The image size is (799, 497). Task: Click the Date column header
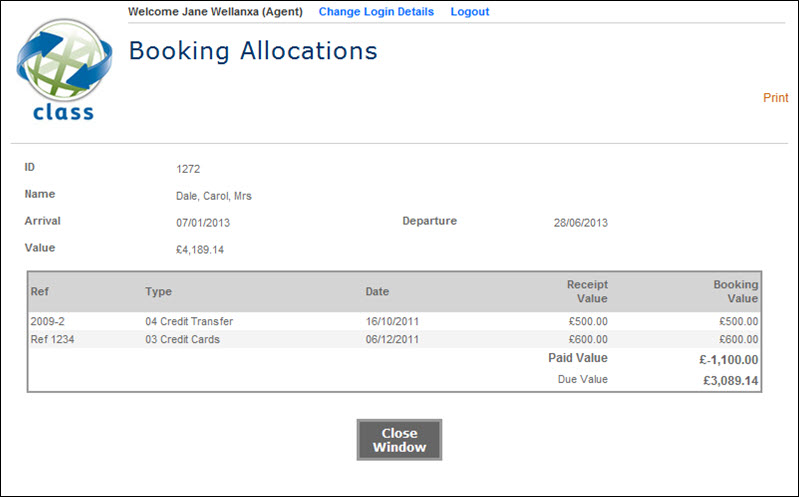[377, 292]
